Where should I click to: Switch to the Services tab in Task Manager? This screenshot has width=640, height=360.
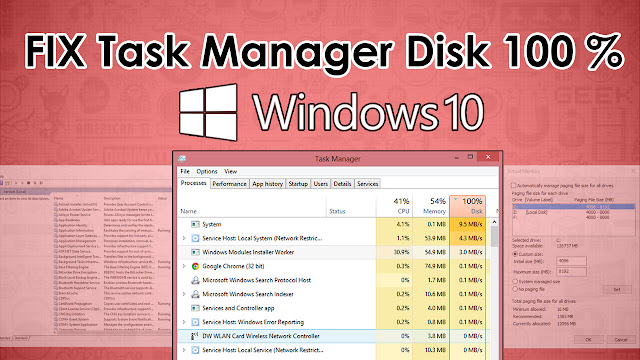coord(367,184)
